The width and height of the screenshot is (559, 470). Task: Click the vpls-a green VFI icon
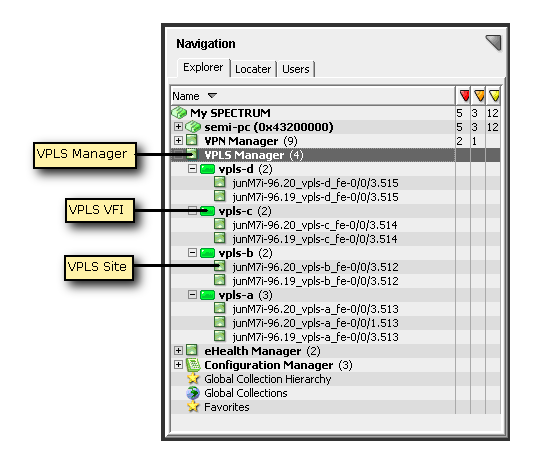207,295
